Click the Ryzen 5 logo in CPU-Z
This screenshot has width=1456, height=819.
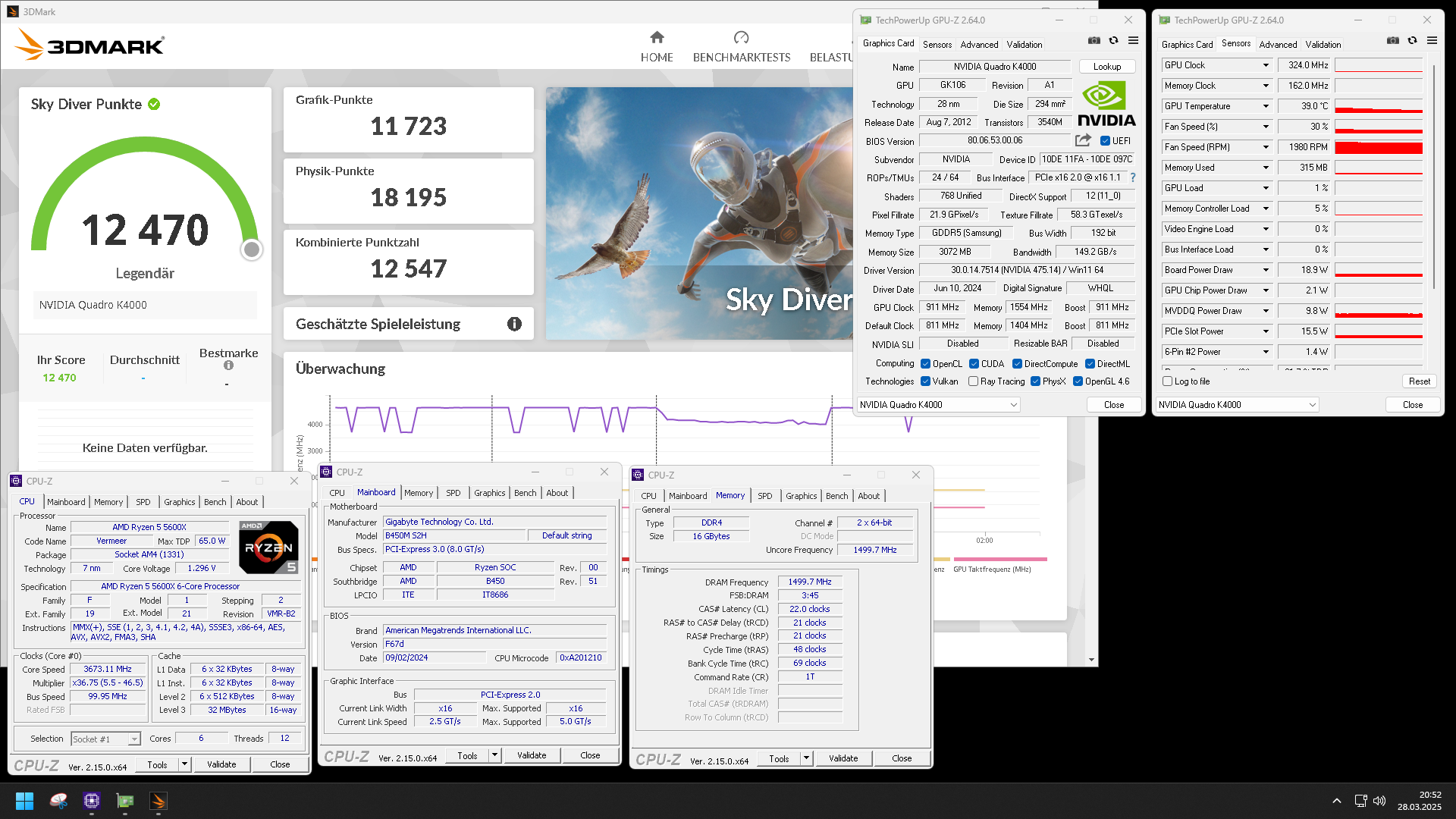pyautogui.click(x=268, y=547)
